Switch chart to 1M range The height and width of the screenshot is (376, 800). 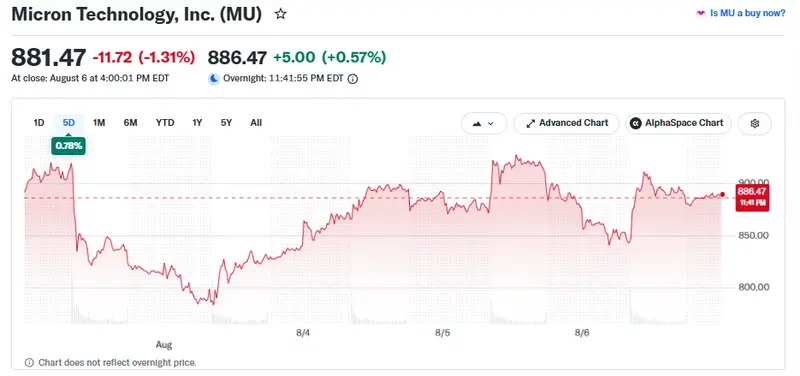click(99, 123)
